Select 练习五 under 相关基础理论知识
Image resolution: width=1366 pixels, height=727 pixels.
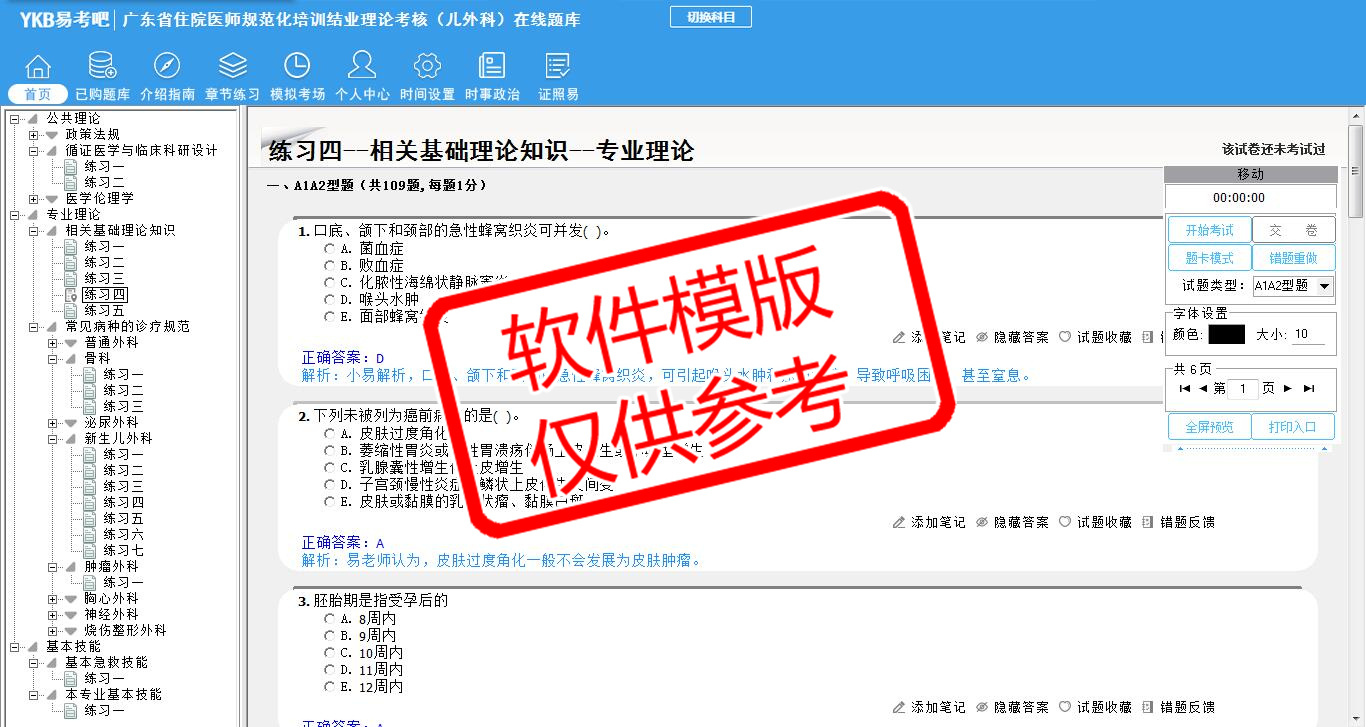(104, 311)
